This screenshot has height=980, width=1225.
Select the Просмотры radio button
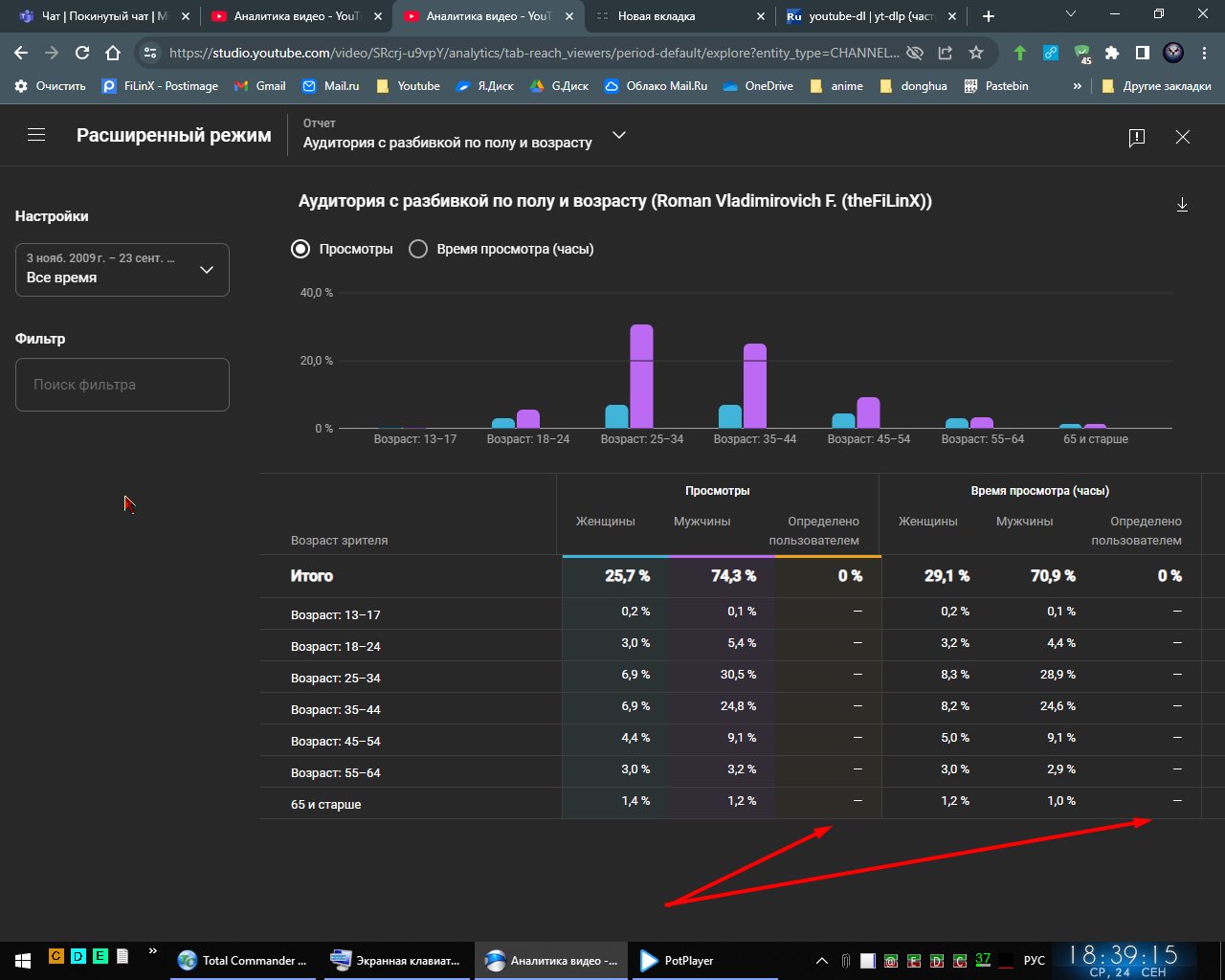tap(301, 249)
